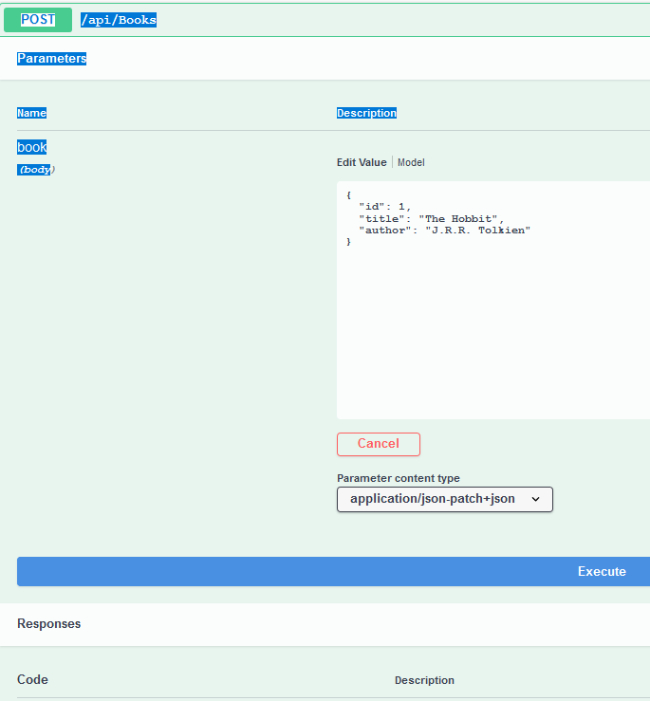
Task: Switch to the Edit Value tab
Action: tap(361, 162)
